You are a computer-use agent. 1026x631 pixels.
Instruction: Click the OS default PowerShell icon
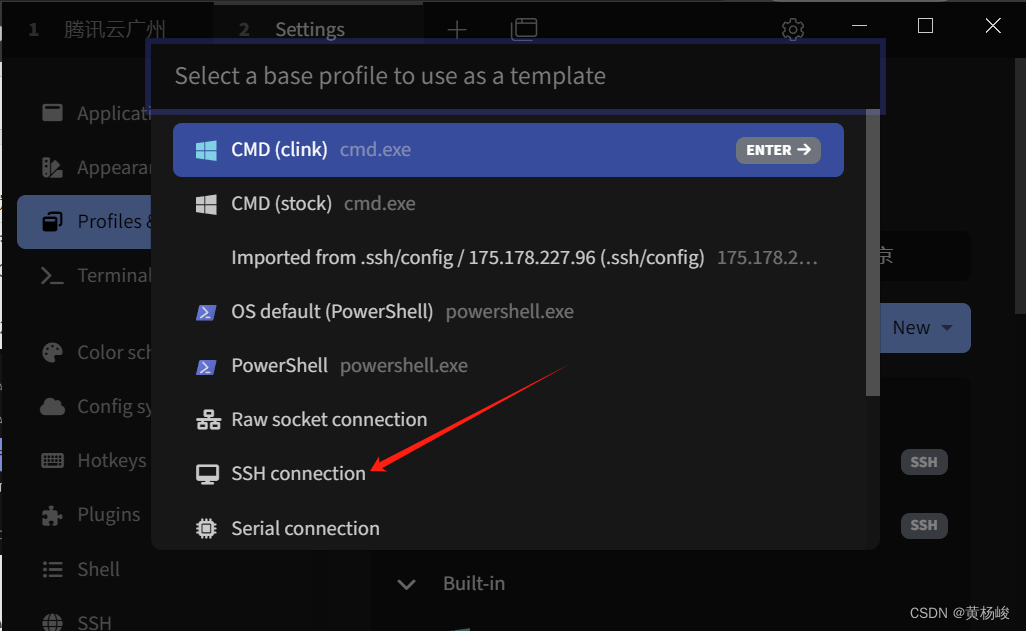206,312
